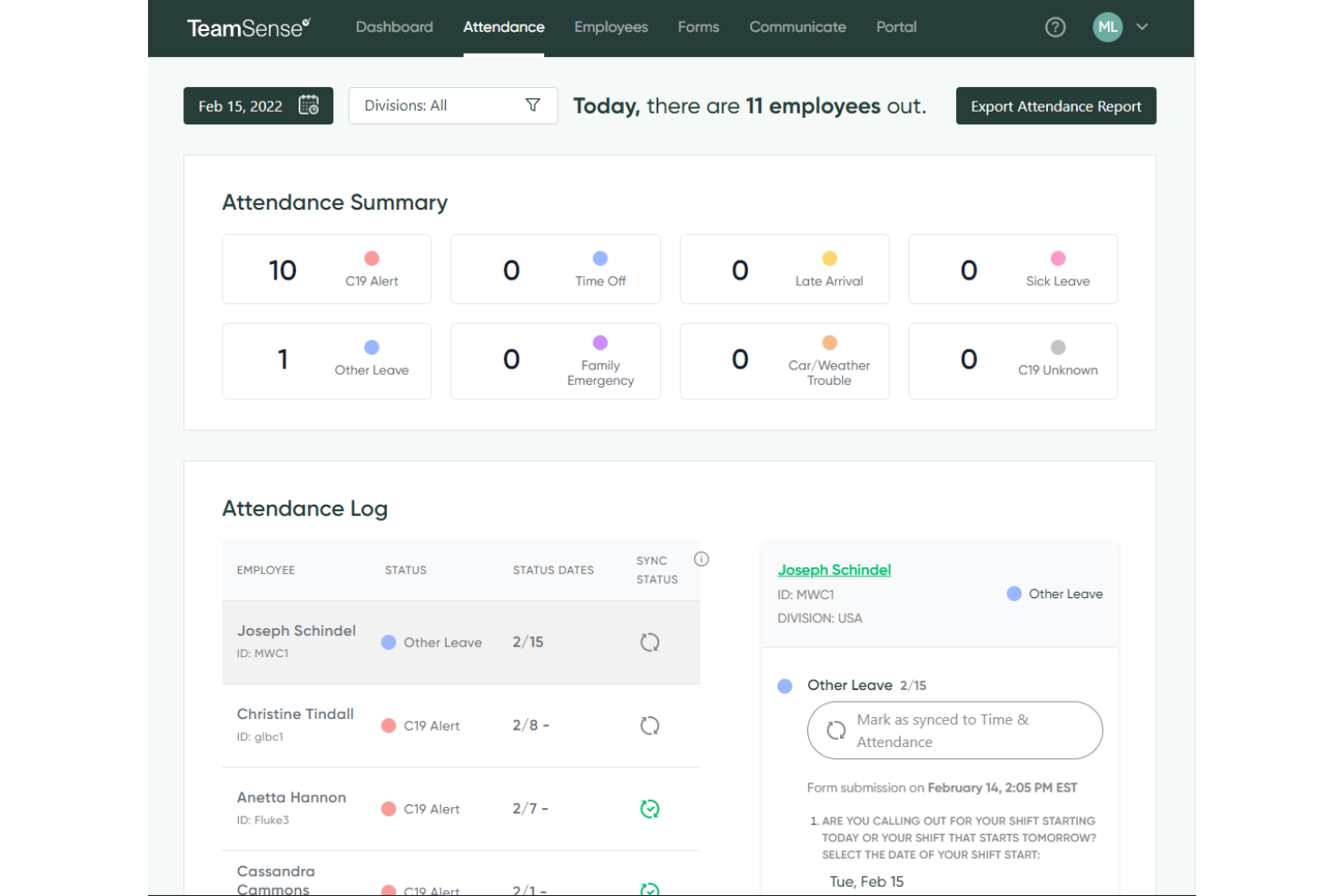Click the green synced icon for Anetta Hannon

649,808
